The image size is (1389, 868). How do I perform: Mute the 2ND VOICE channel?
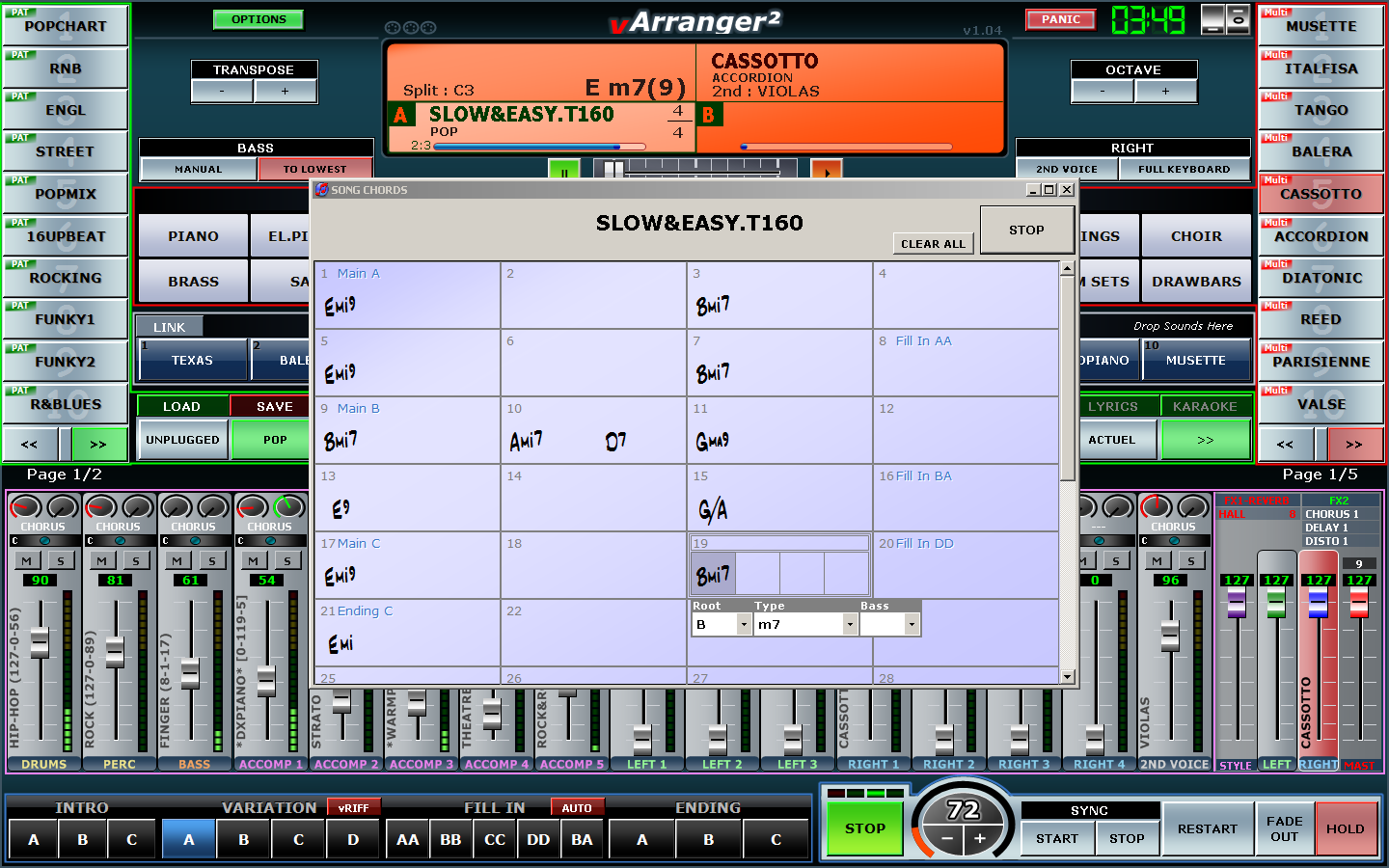[1157, 560]
